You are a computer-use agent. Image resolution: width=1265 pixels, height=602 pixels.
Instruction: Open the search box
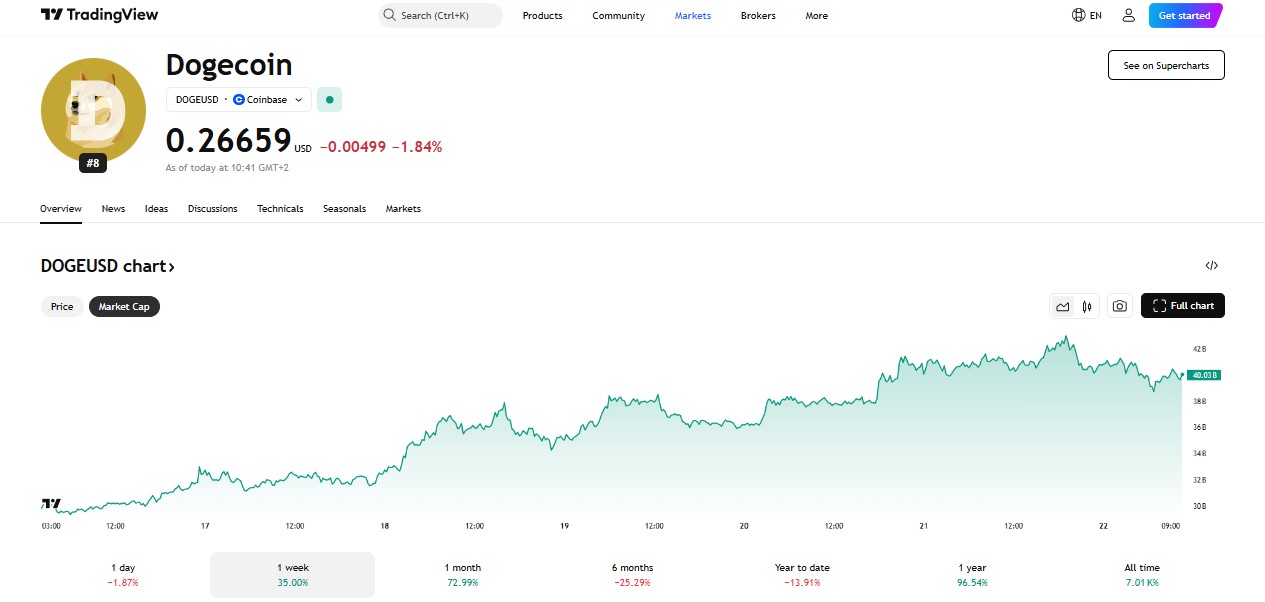(x=440, y=15)
